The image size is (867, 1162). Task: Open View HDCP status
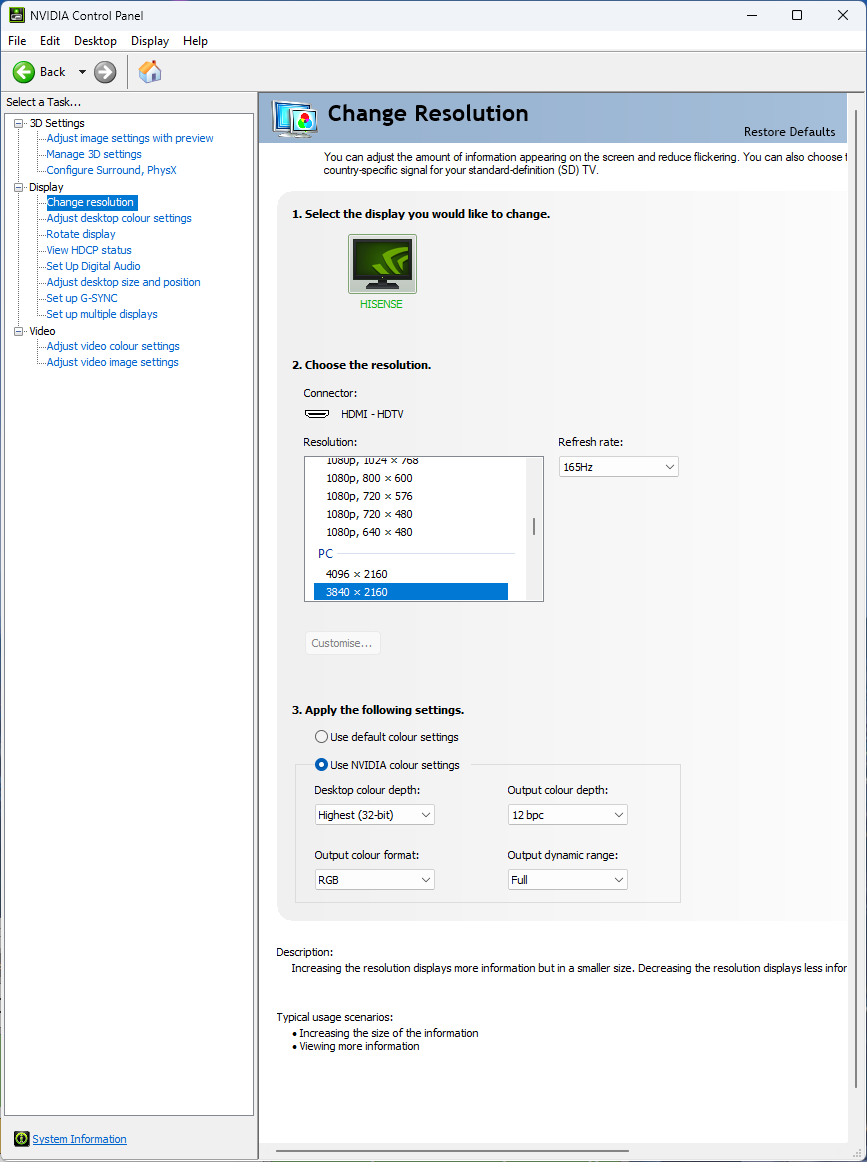click(x=89, y=250)
